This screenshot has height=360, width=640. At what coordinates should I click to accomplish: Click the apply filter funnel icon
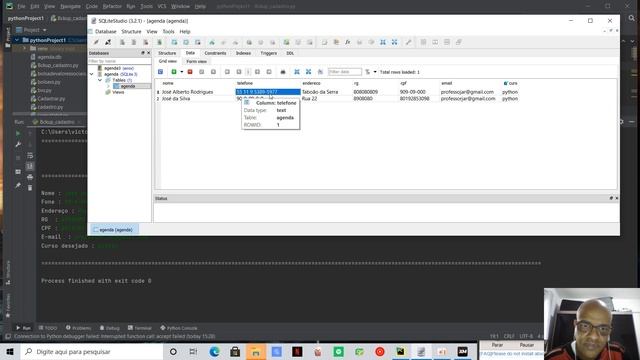pos(367,72)
